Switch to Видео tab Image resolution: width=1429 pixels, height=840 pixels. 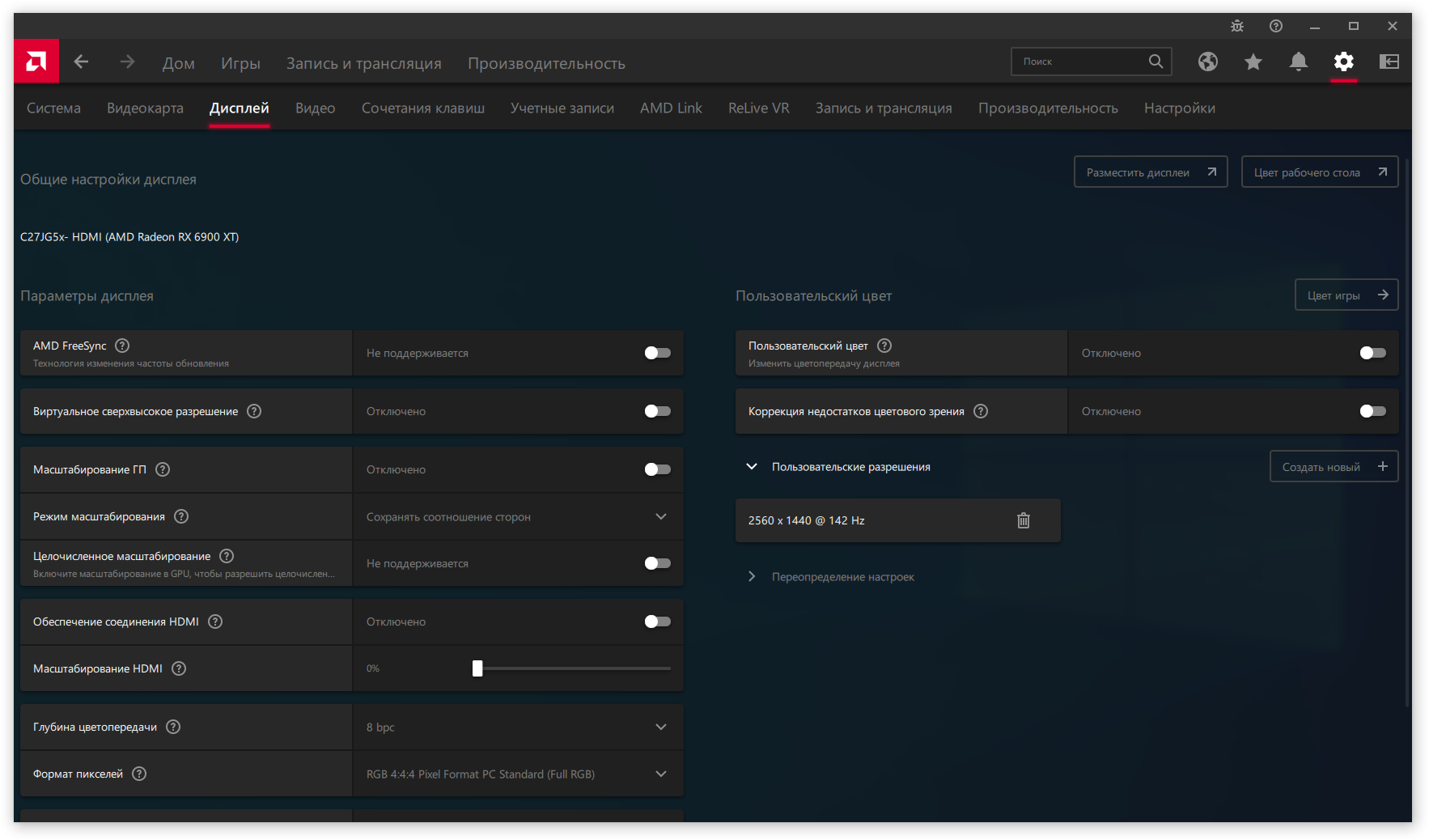pos(315,108)
